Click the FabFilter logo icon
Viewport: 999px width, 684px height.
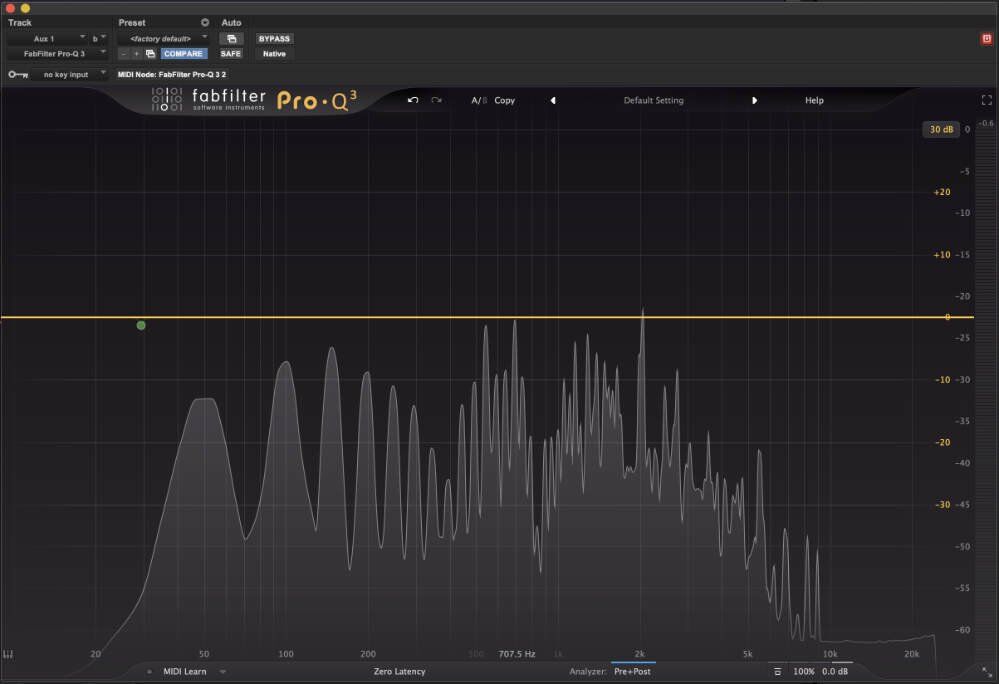pos(167,99)
